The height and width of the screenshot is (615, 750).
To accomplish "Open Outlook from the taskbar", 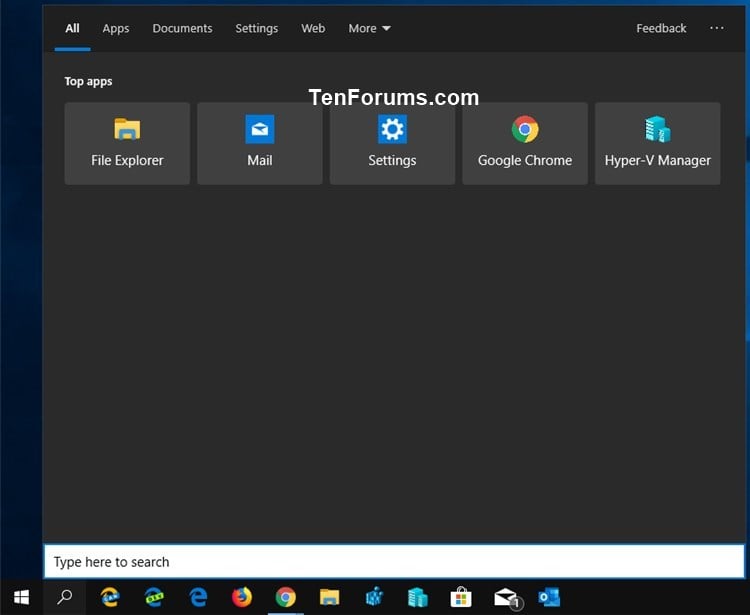I will 549,597.
